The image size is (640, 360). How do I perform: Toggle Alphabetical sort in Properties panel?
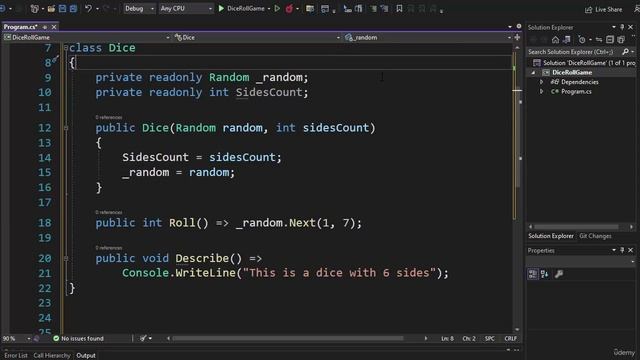coord(544,274)
